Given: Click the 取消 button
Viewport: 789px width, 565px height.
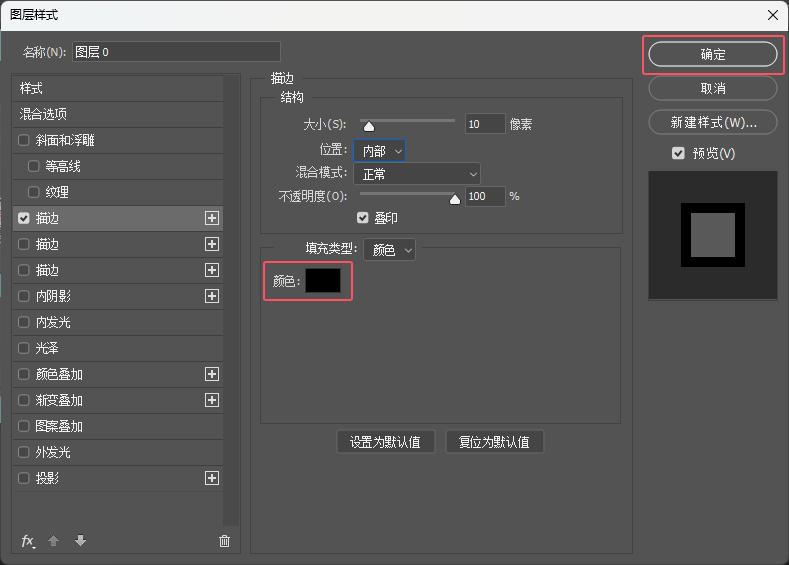Looking at the screenshot, I should [x=713, y=89].
